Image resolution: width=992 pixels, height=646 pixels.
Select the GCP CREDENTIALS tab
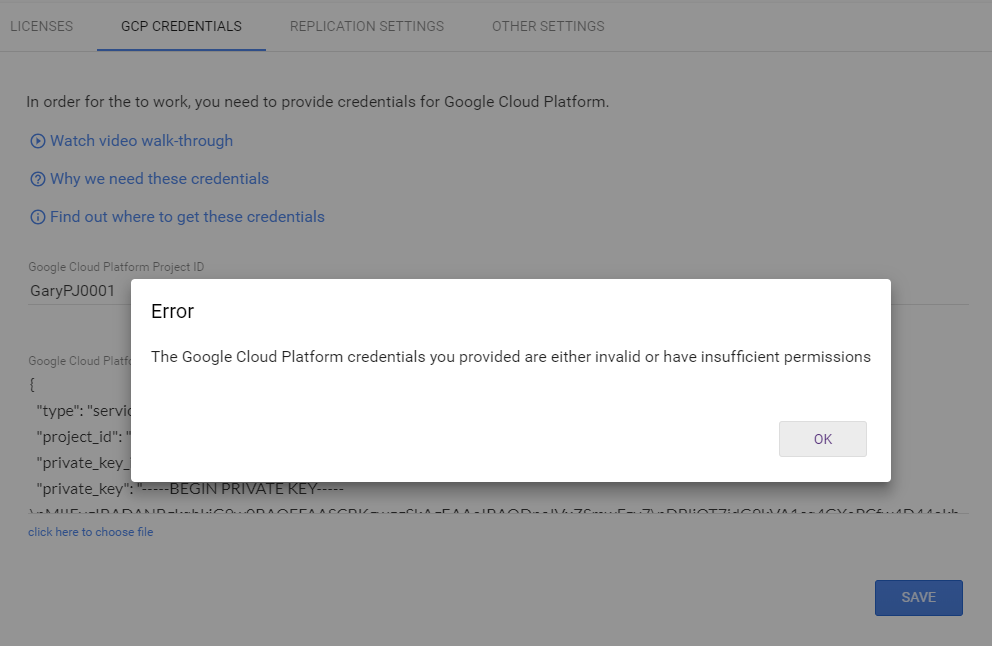(x=181, y=26)
